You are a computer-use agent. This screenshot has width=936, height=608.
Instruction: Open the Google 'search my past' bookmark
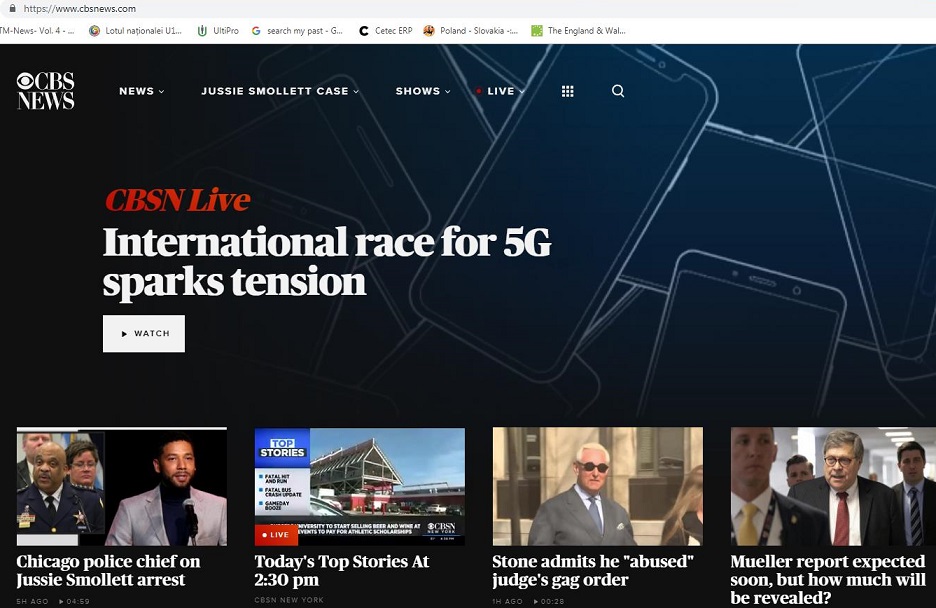[297, 30]
